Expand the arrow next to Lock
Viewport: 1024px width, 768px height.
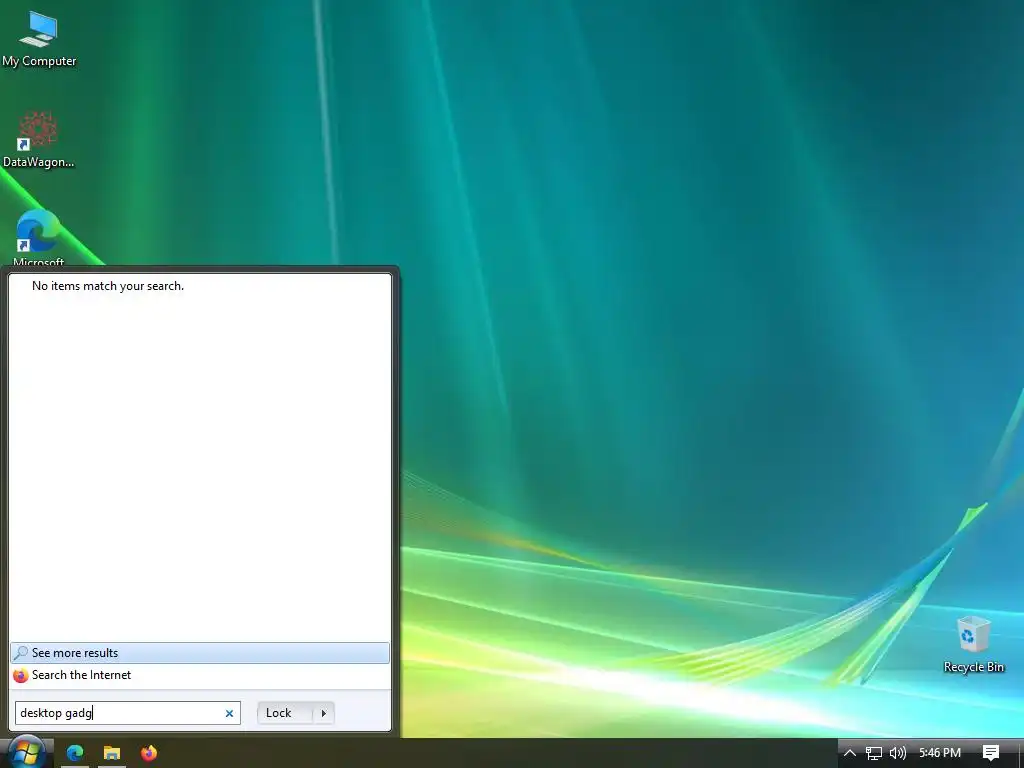coord(323,713)
